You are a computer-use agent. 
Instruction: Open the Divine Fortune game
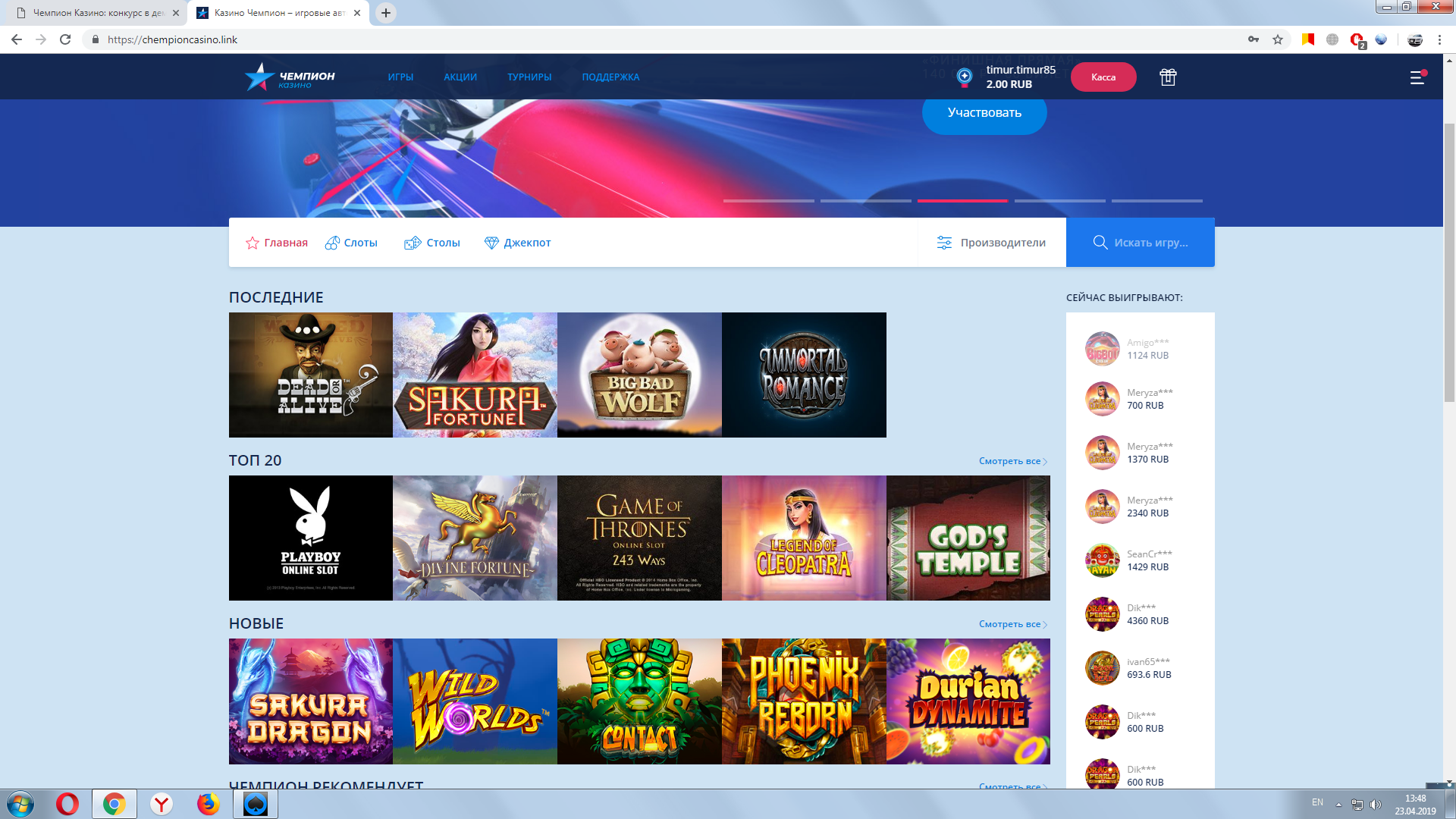[x=475, y=538]
